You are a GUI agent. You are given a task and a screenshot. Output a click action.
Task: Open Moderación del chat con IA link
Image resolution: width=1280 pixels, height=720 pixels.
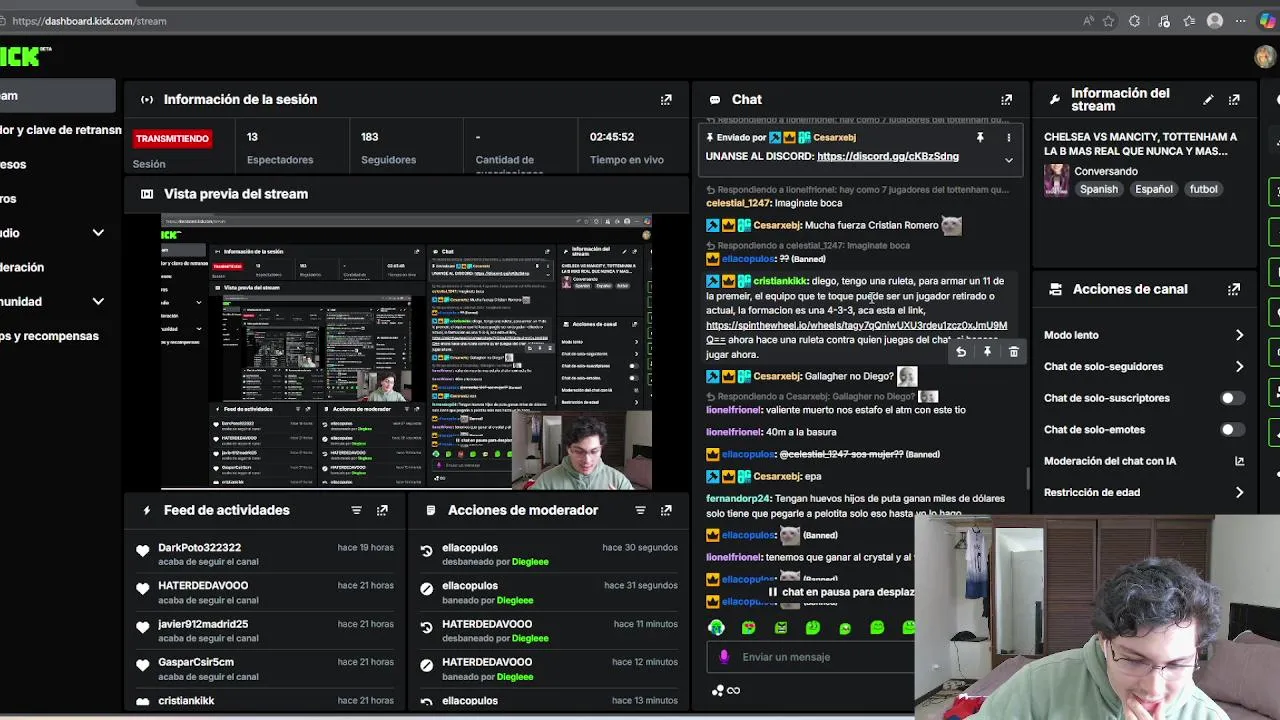point(1144,461)
